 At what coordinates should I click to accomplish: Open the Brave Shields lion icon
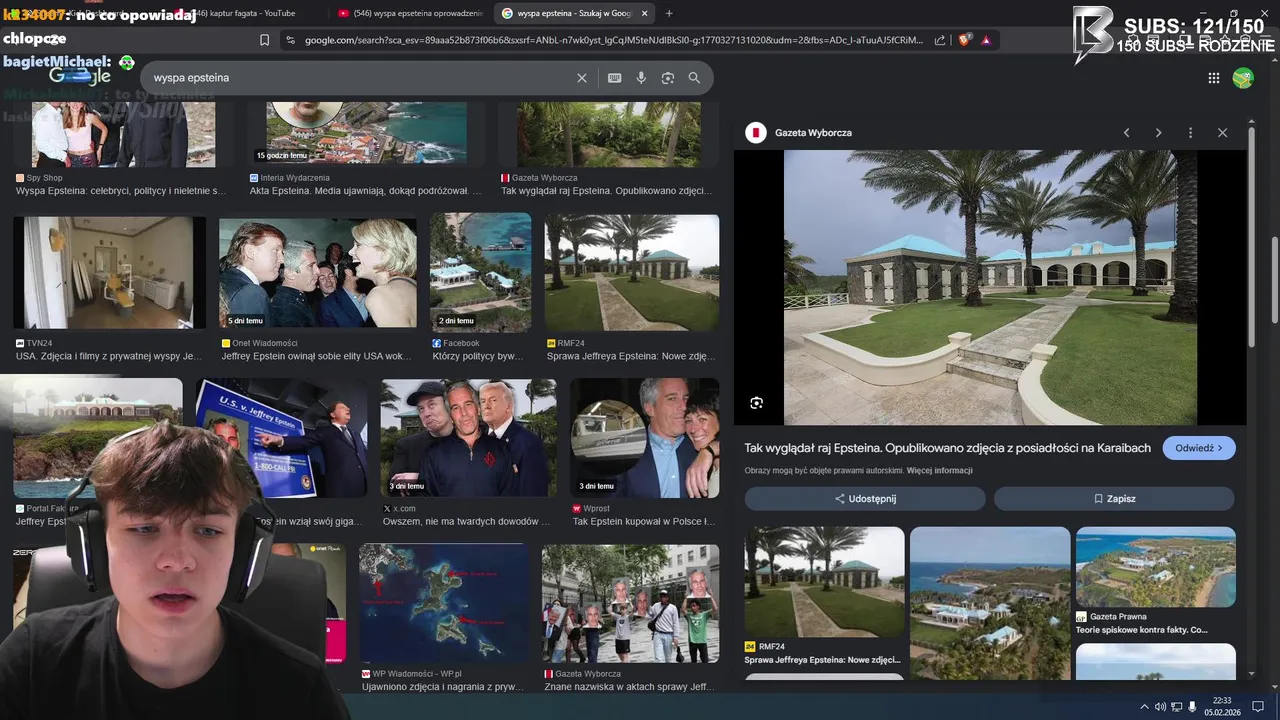click(964, 40)
